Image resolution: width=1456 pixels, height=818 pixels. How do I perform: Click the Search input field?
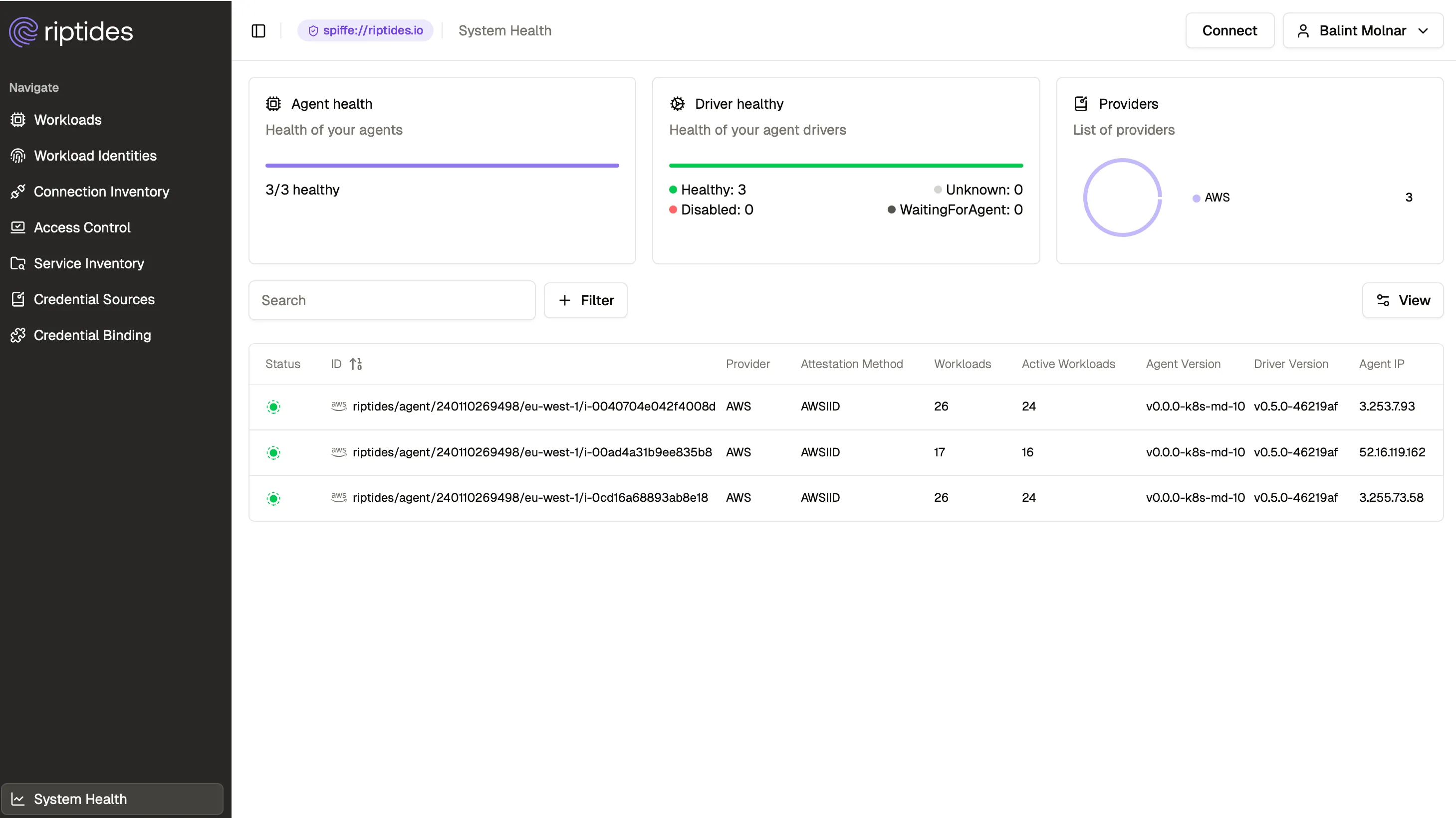[392, 300]
